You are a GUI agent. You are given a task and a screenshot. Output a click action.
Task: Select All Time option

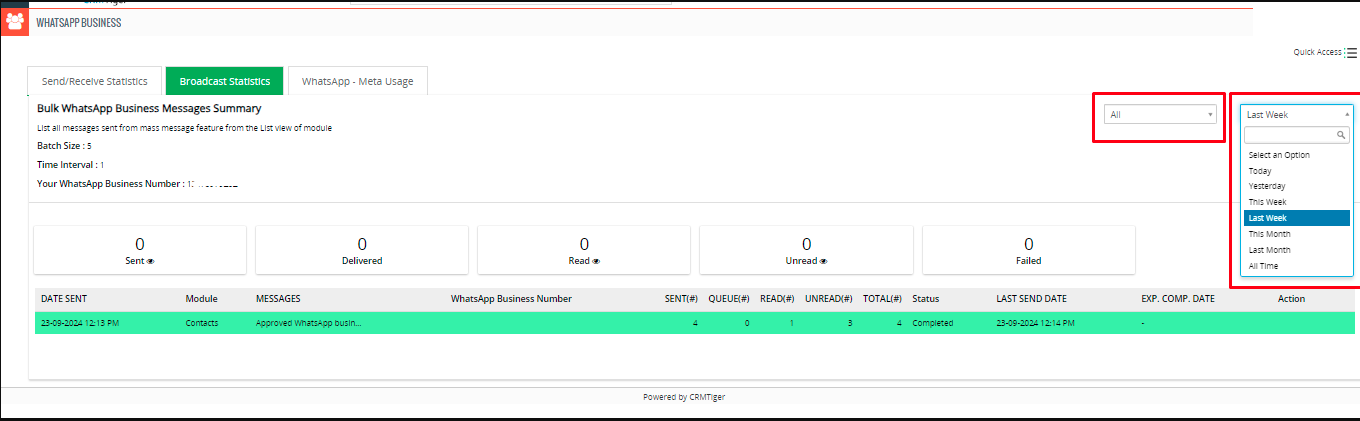[x=1297, y=266]
